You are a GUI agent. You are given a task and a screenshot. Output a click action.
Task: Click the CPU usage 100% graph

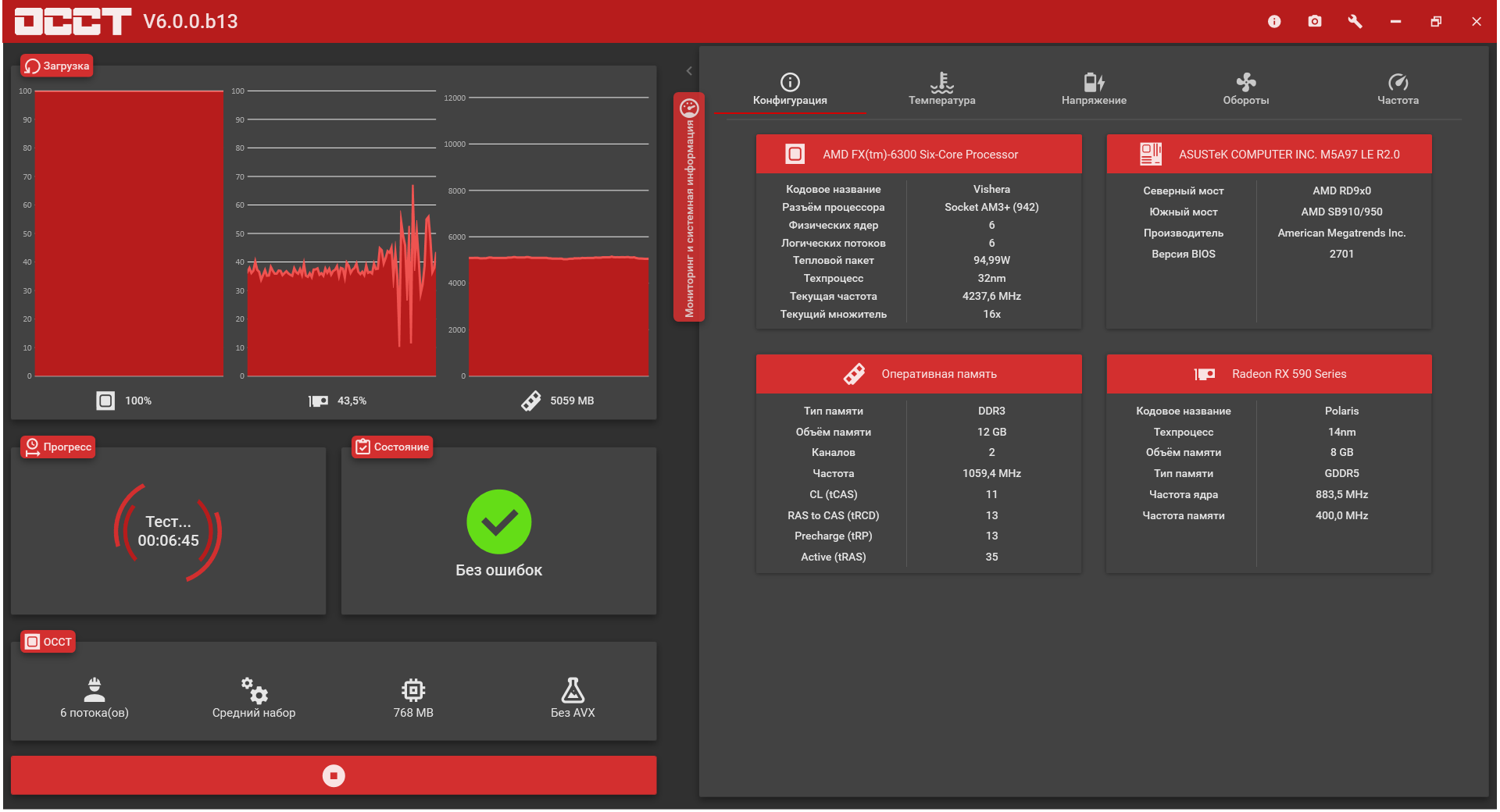tap(129, 233)
